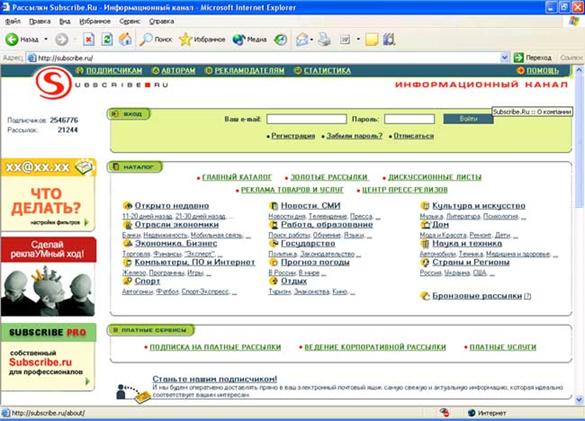Click the Отписаться link
Screen dimensions: 585x421
414,136
